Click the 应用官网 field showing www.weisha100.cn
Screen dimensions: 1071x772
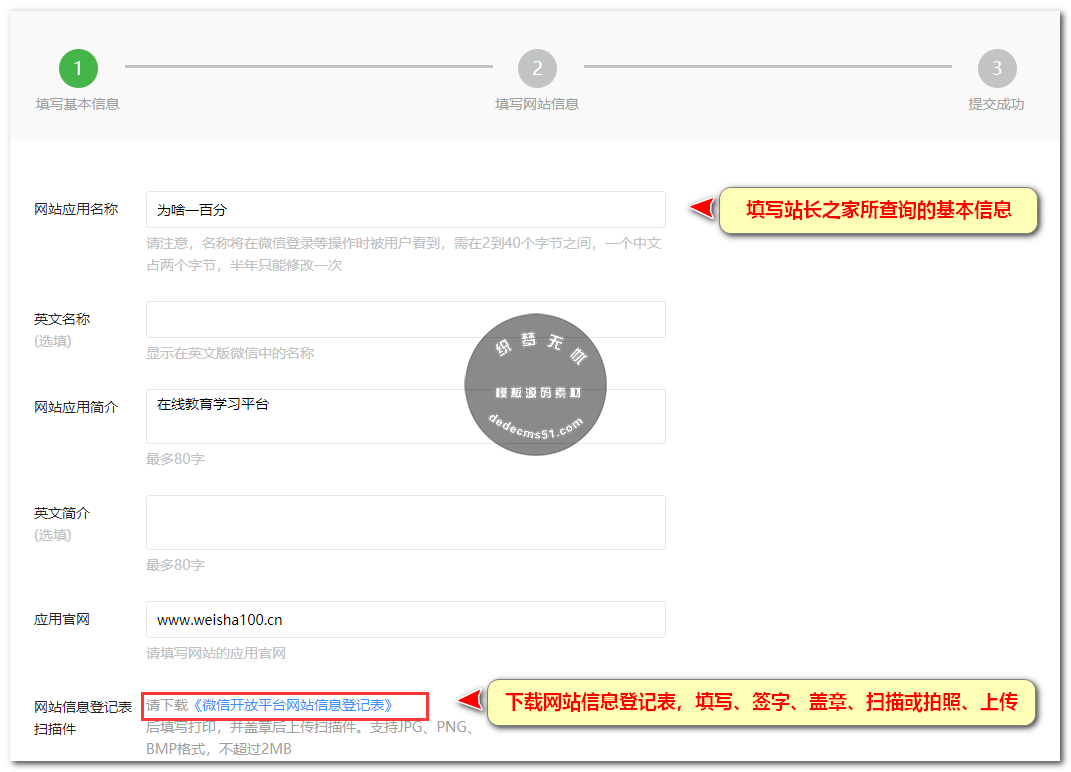pyautogui.click(x=405, y=619)
